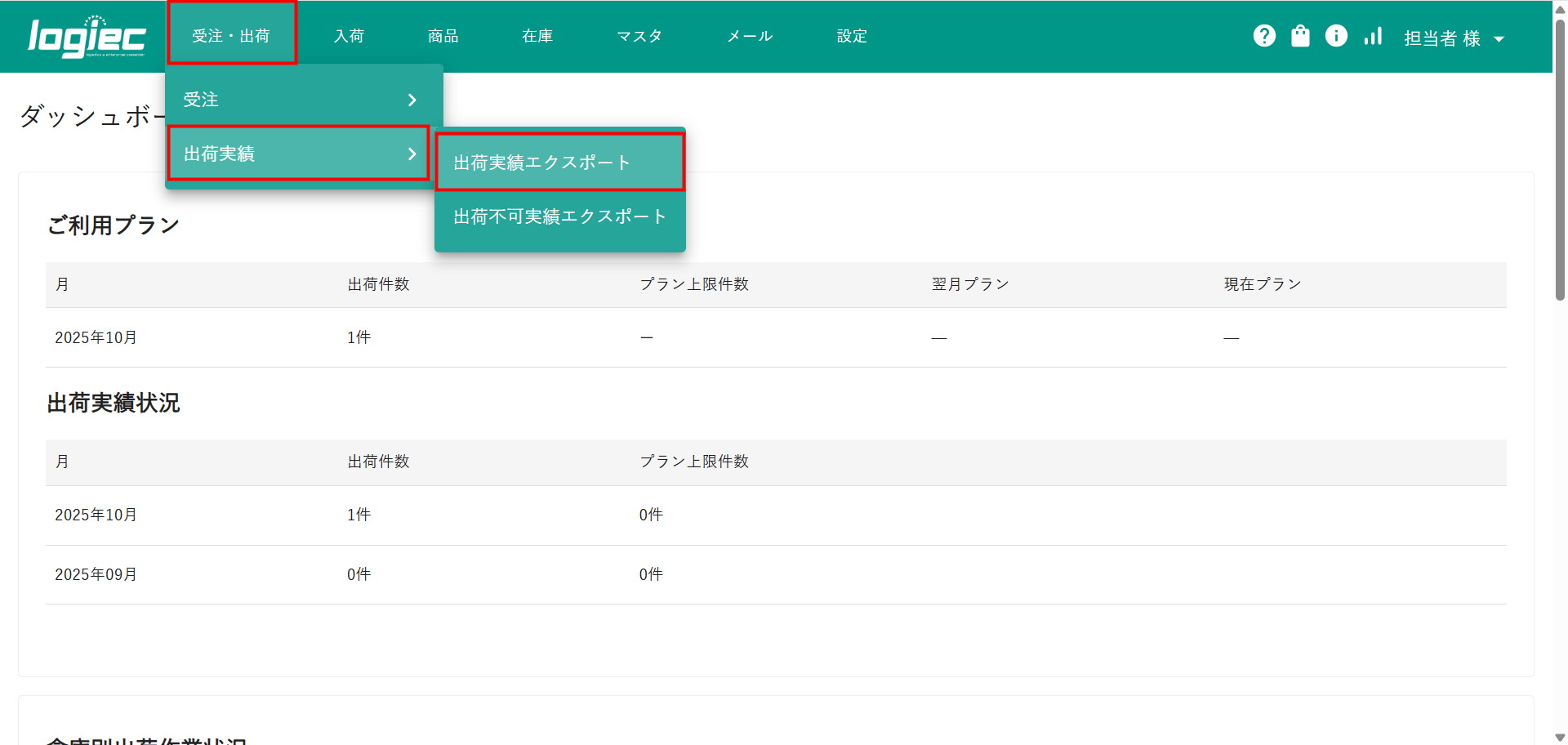1568x745 pixels.
Task: Click the scrollbar down arrow
Action: 1560,737
